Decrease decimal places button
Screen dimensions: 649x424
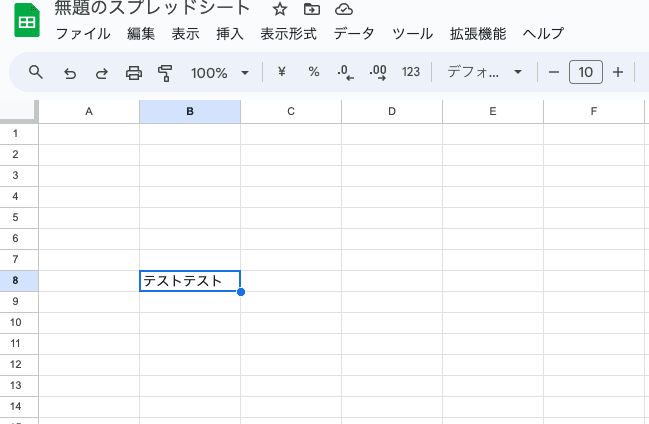pos(345,72)
